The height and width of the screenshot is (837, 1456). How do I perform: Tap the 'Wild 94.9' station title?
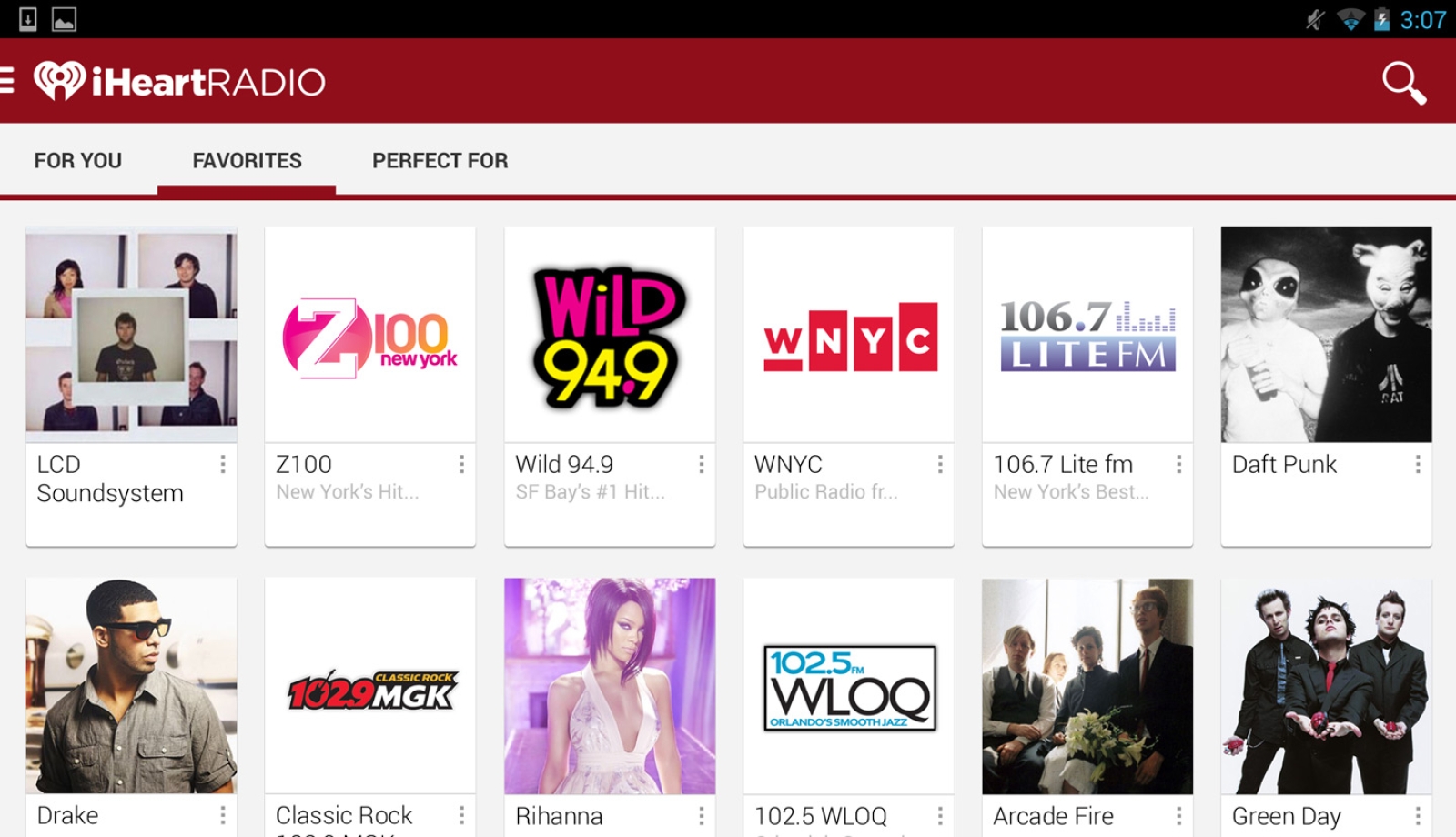(564, 465)
